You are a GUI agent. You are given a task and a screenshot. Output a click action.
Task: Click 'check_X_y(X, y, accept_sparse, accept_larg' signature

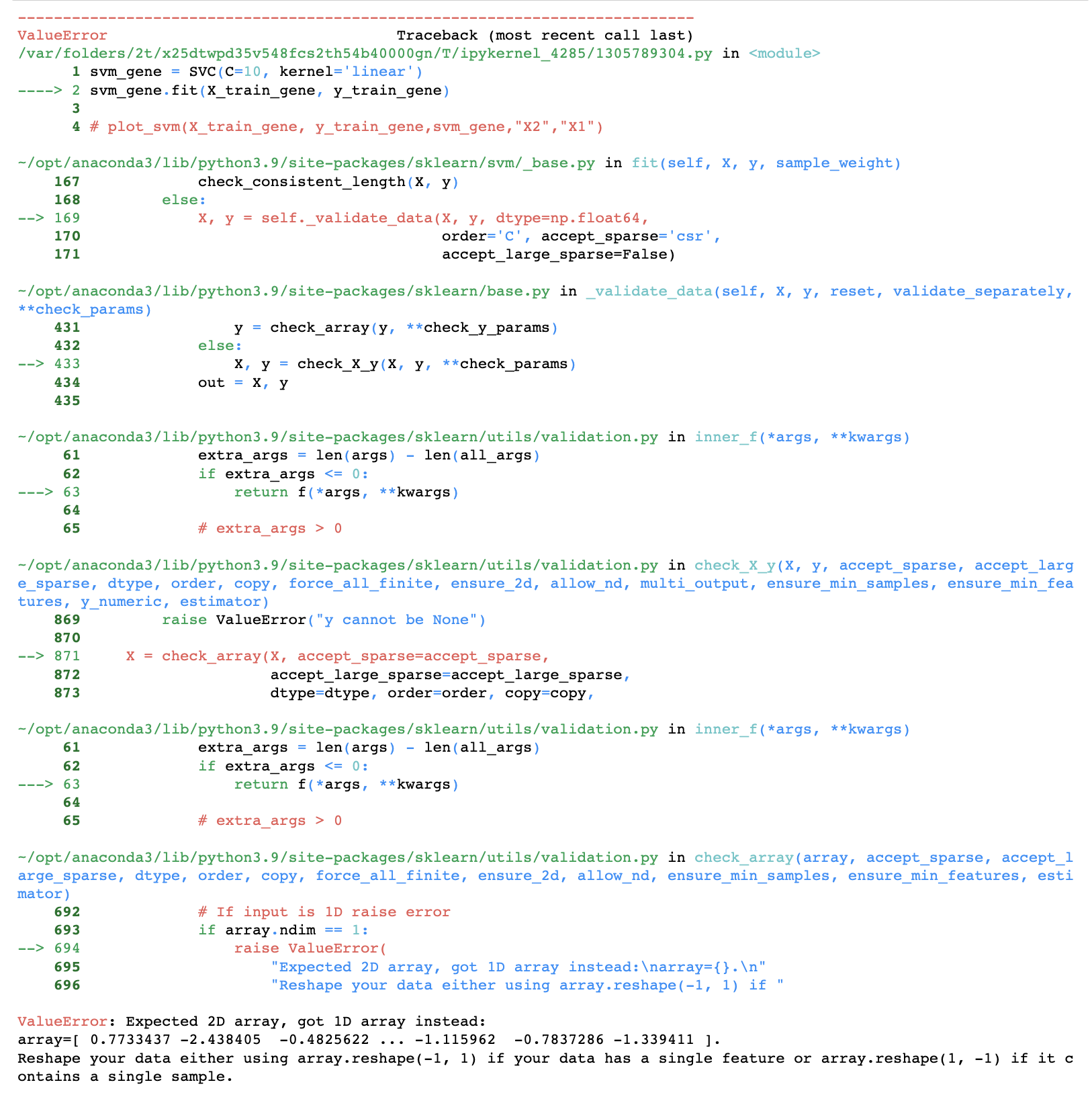884,566
